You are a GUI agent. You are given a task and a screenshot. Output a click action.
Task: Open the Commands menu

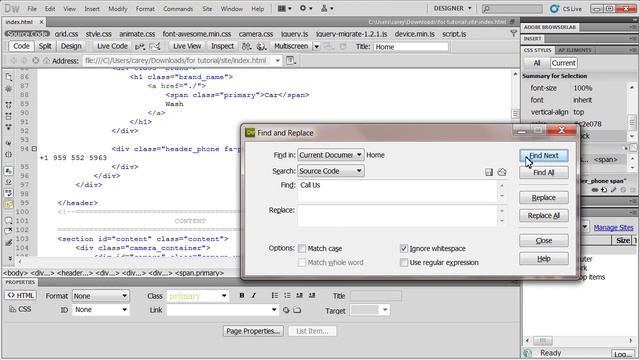pyautogui.click(x=178, y=9)
